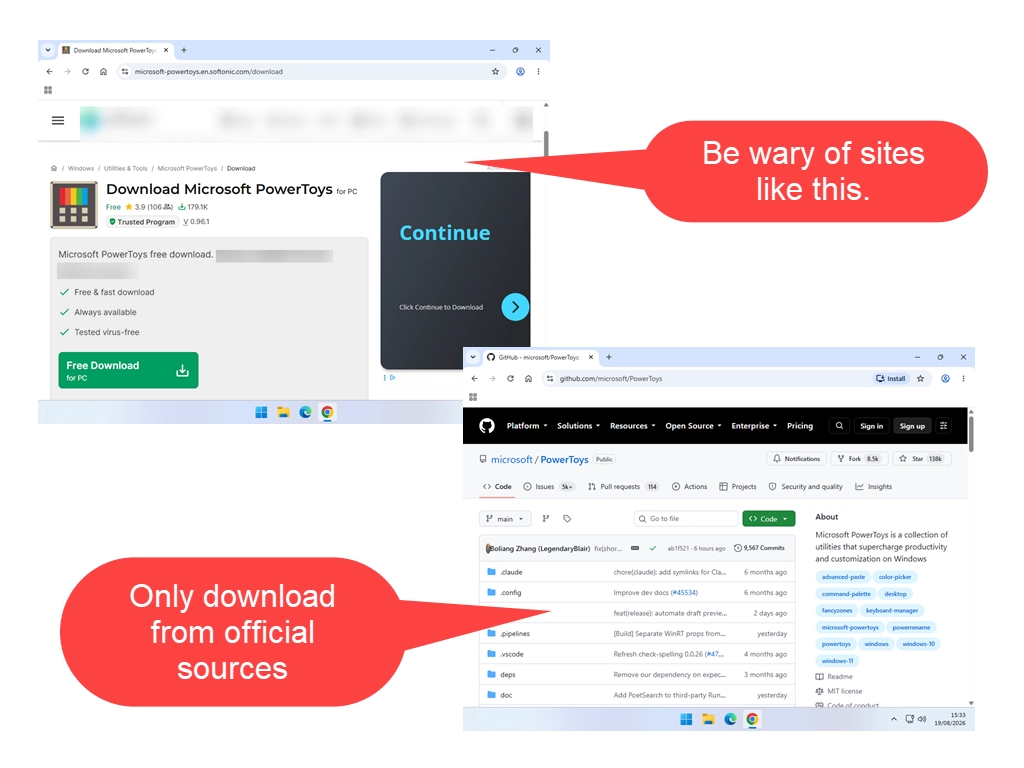
Task: Open Chrome in the GitHub screenshot taskbar
Action: coord(752,720)
